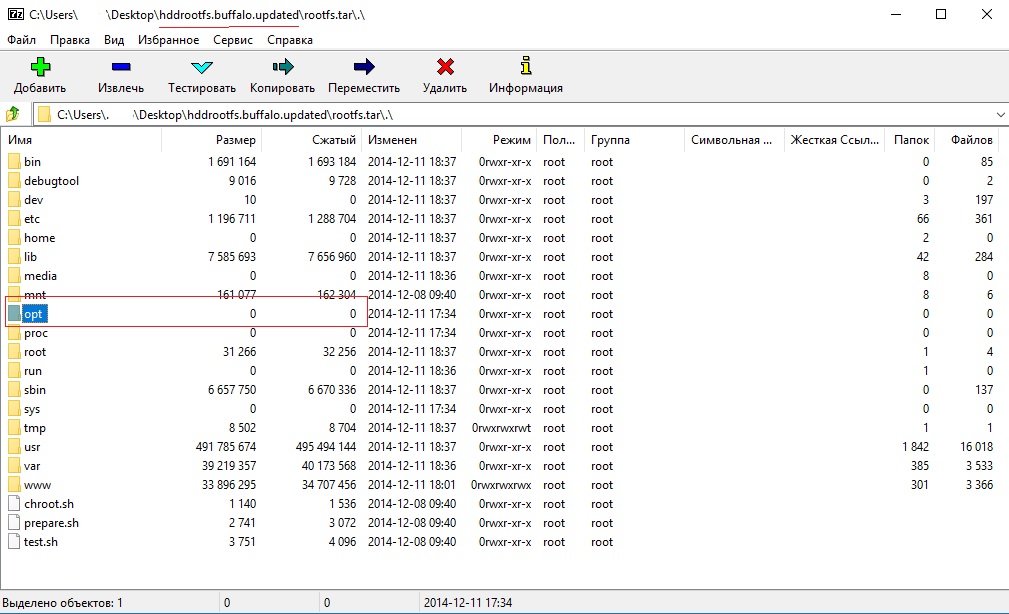
Task: Click the red X Delete (Удалить) icon
Action: pos(445,66)
